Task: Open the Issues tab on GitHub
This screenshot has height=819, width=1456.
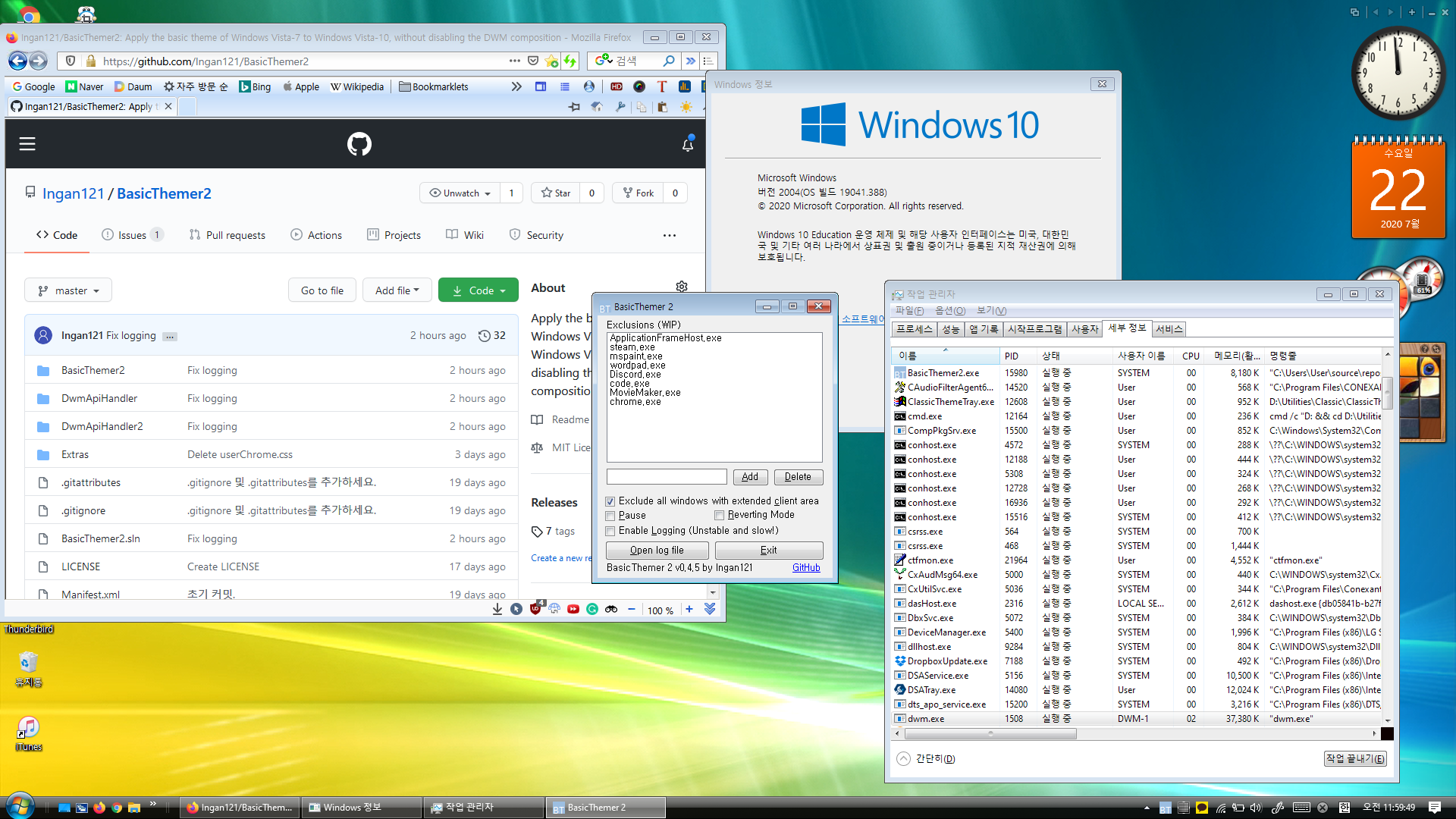Action: 132,235
